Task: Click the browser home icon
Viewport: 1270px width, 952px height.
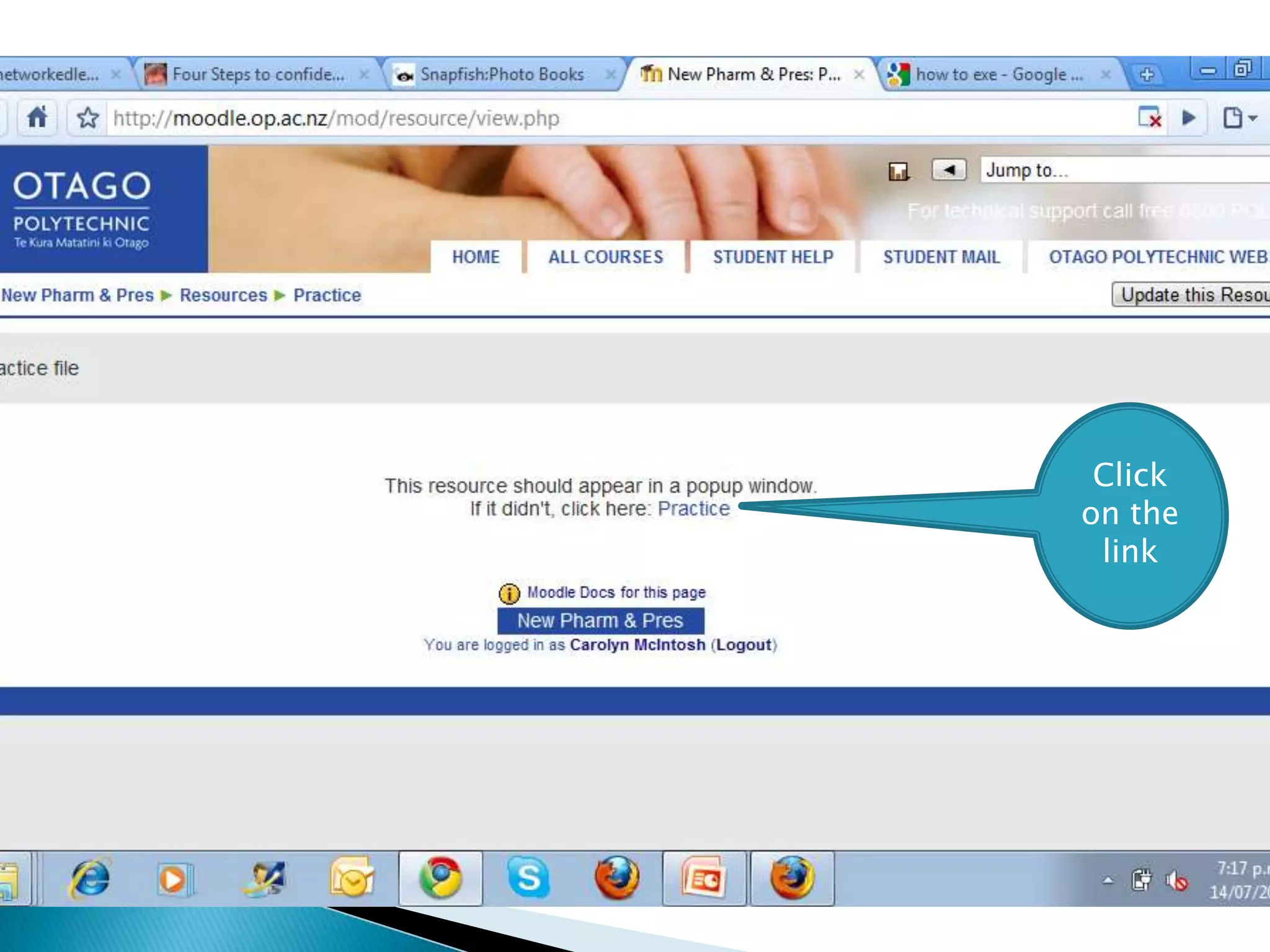Action: pyautogui.click(x=37, y=117)
